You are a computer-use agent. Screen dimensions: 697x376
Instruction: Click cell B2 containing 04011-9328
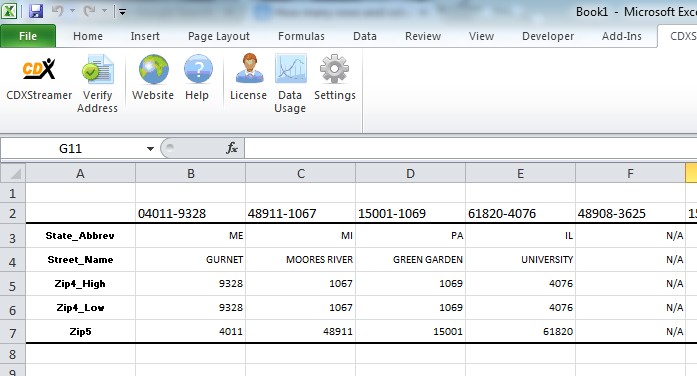[x=190, y=213]
